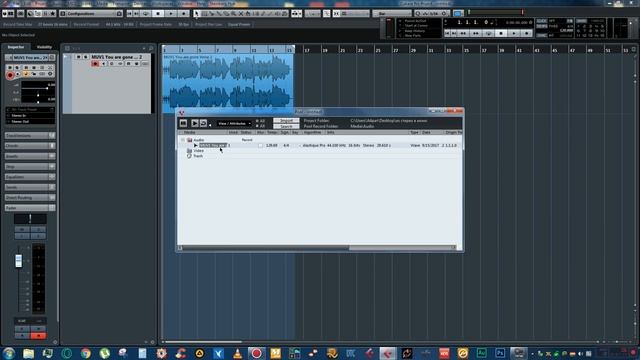Collapse the Audio folder in the Pool
Viewport: 640px width, 360px height.
pos(182,140)
